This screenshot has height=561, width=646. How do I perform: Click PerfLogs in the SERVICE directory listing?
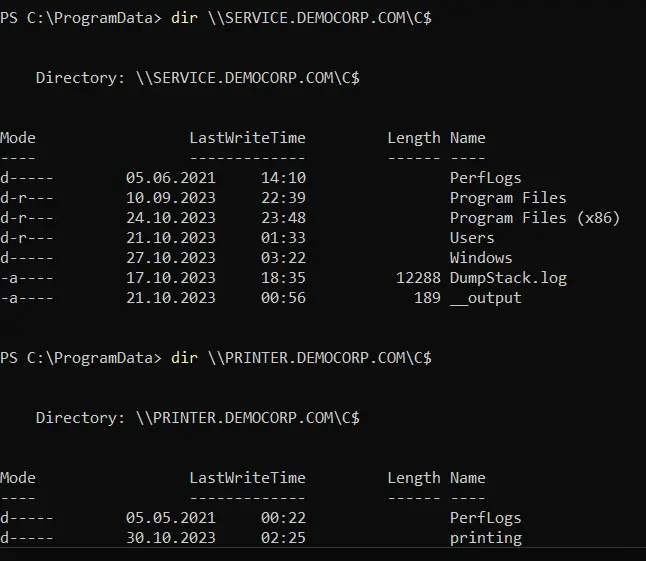point(485,178)
